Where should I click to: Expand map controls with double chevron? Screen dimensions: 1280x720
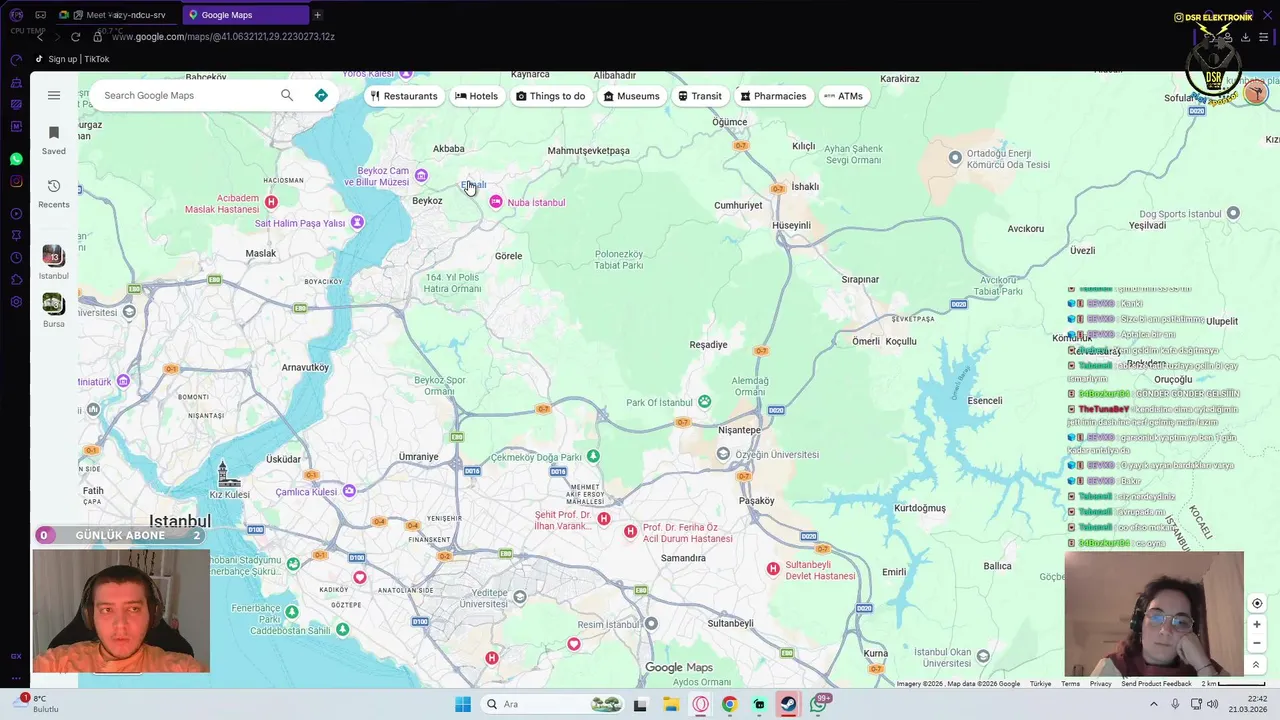pyautogui.click(x=1257, y=665)
